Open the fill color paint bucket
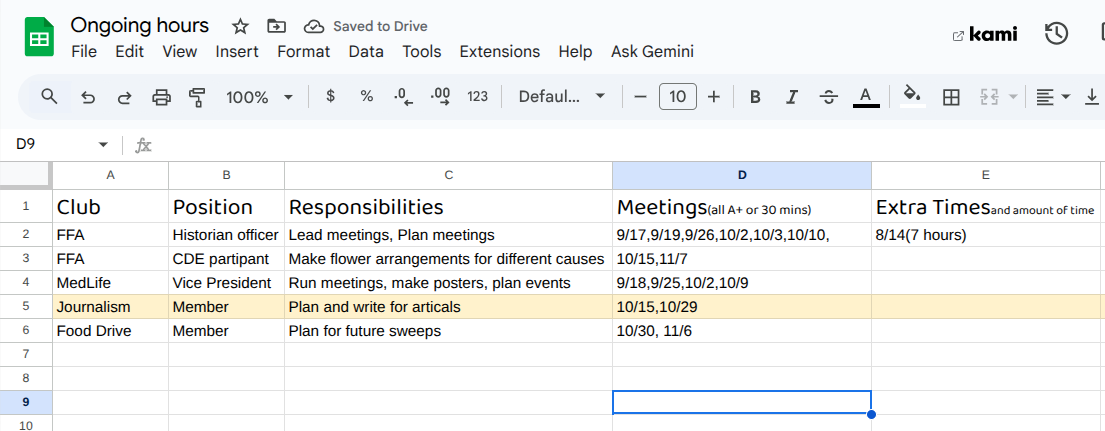 pos(911,97)
